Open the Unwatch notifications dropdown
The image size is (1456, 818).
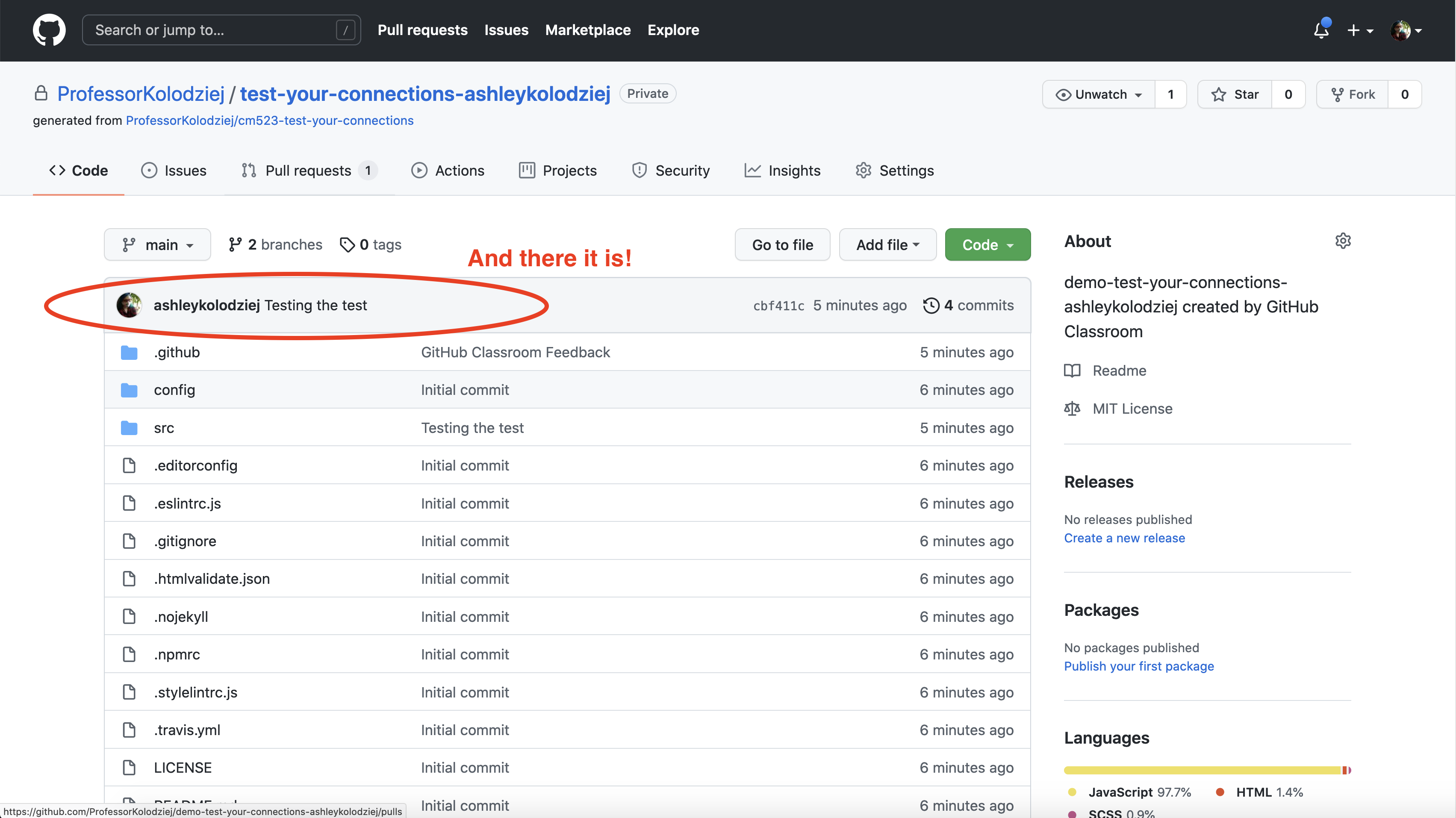click(x=1099, y=94)
